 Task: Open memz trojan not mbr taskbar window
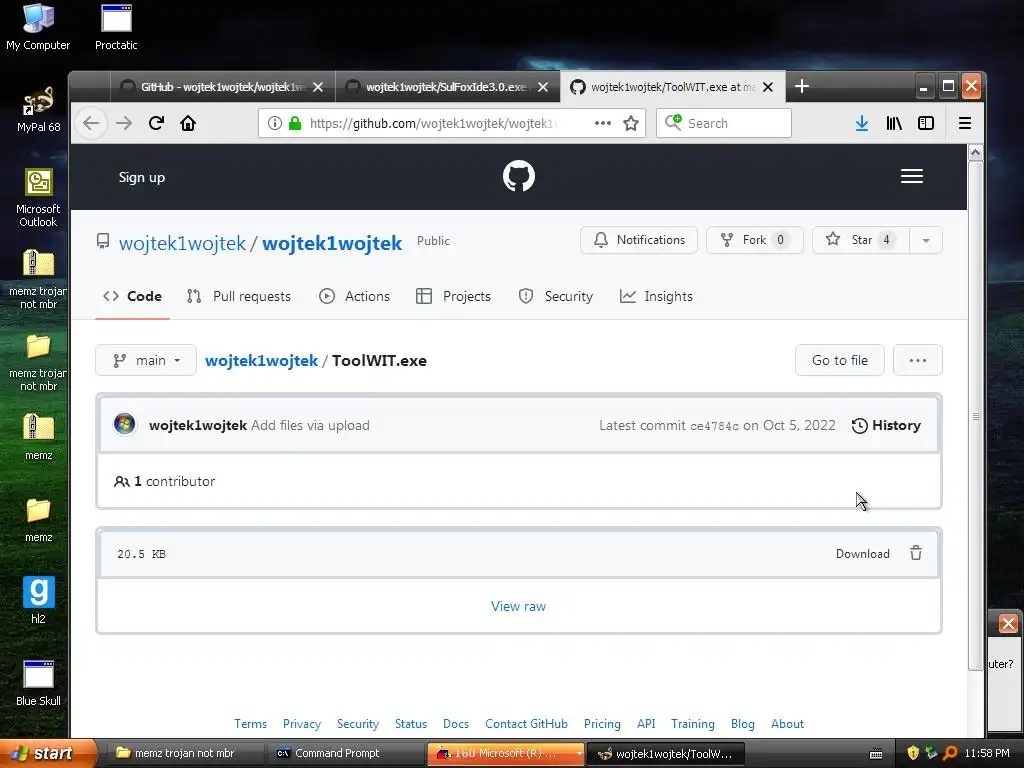[184, 753]
